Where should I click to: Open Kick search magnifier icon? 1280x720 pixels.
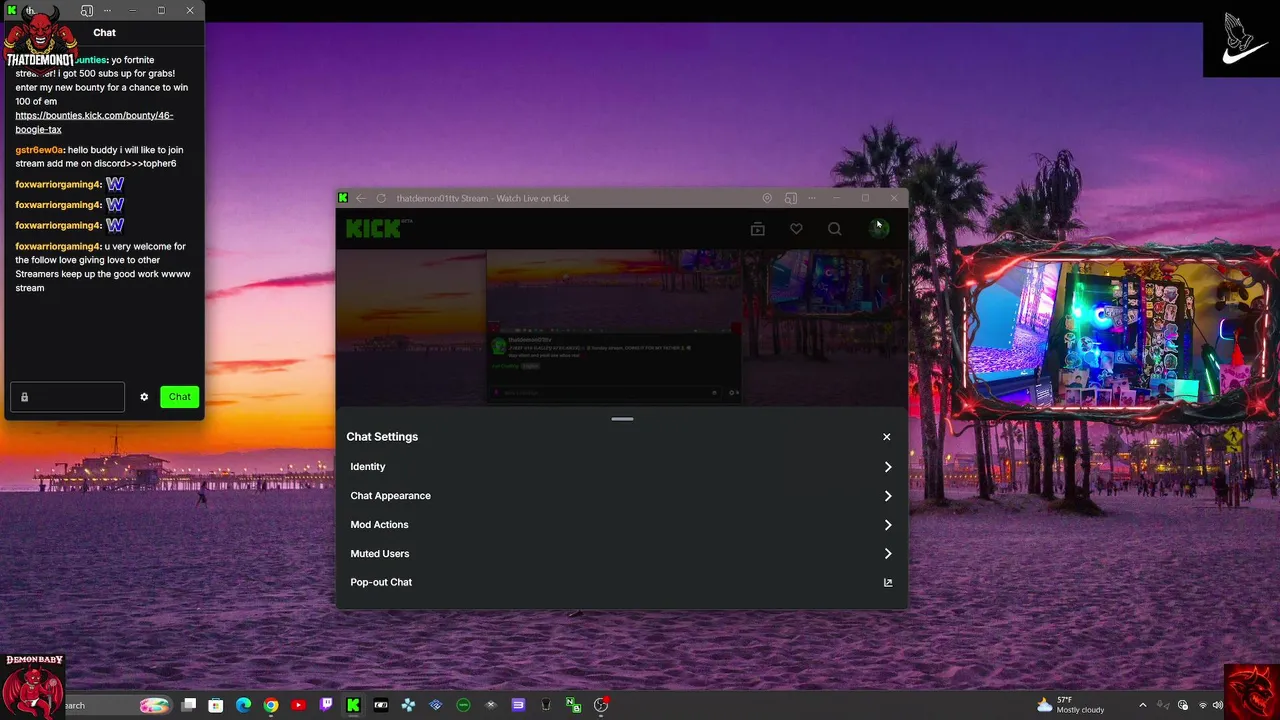[x=834, y=229]
